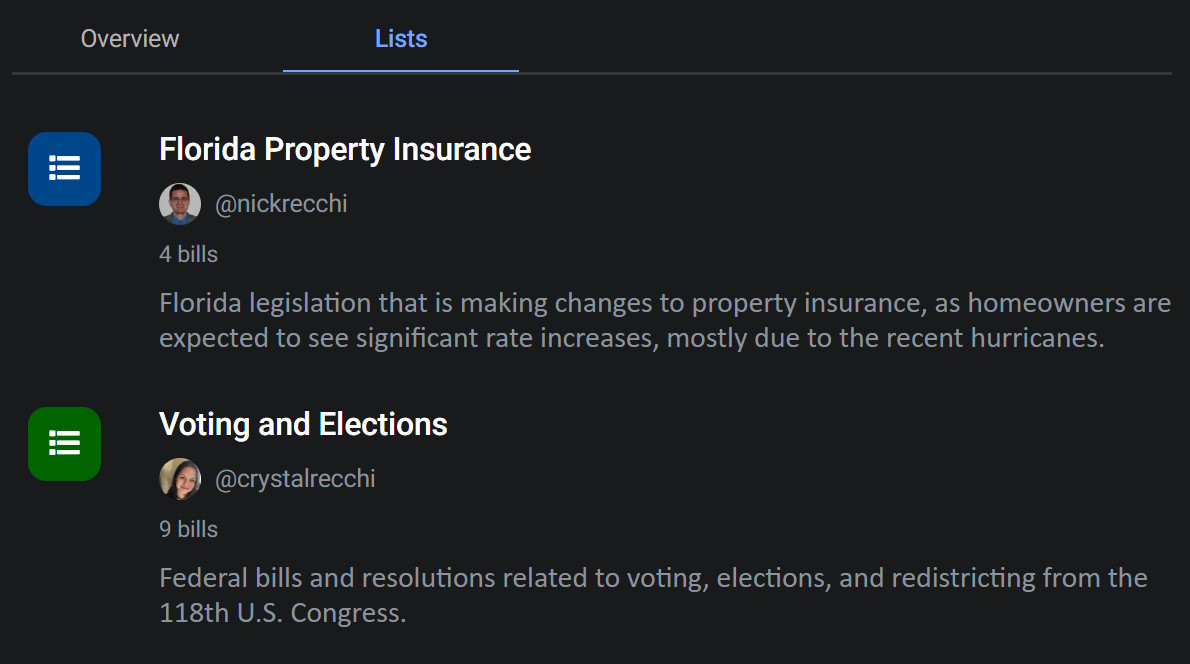This screenshot has height=664, width=1190.
Task: Click the green Voting and Elections list icon
Action: point(65,444)
